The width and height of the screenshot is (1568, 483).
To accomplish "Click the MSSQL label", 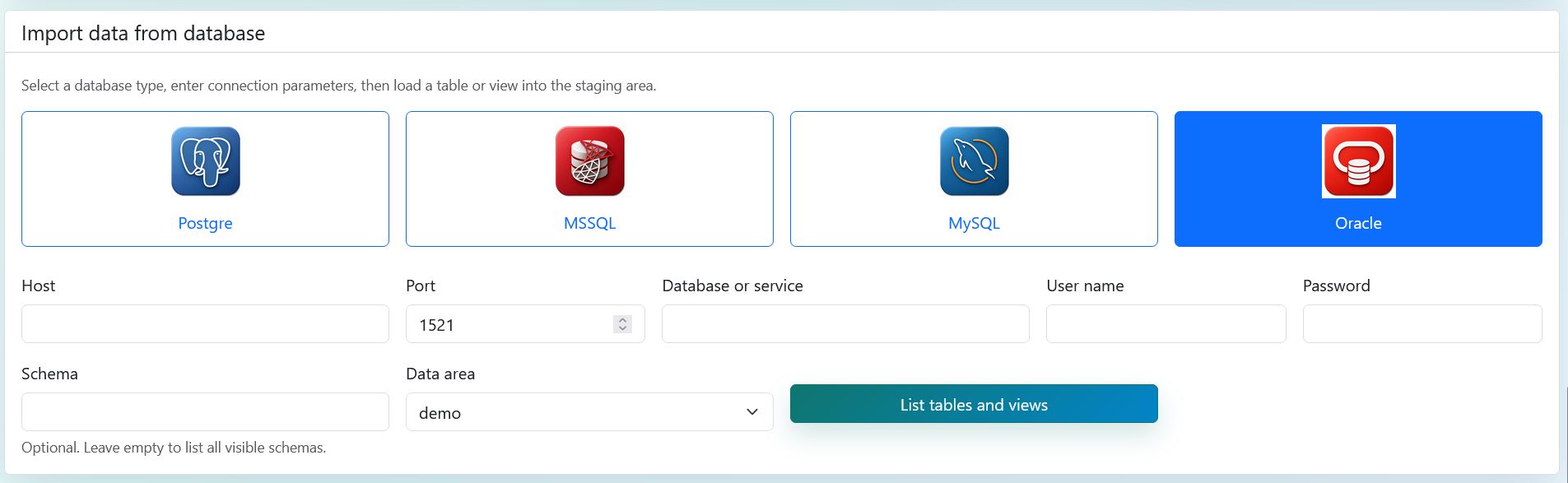I will click(x=589, y=223).
